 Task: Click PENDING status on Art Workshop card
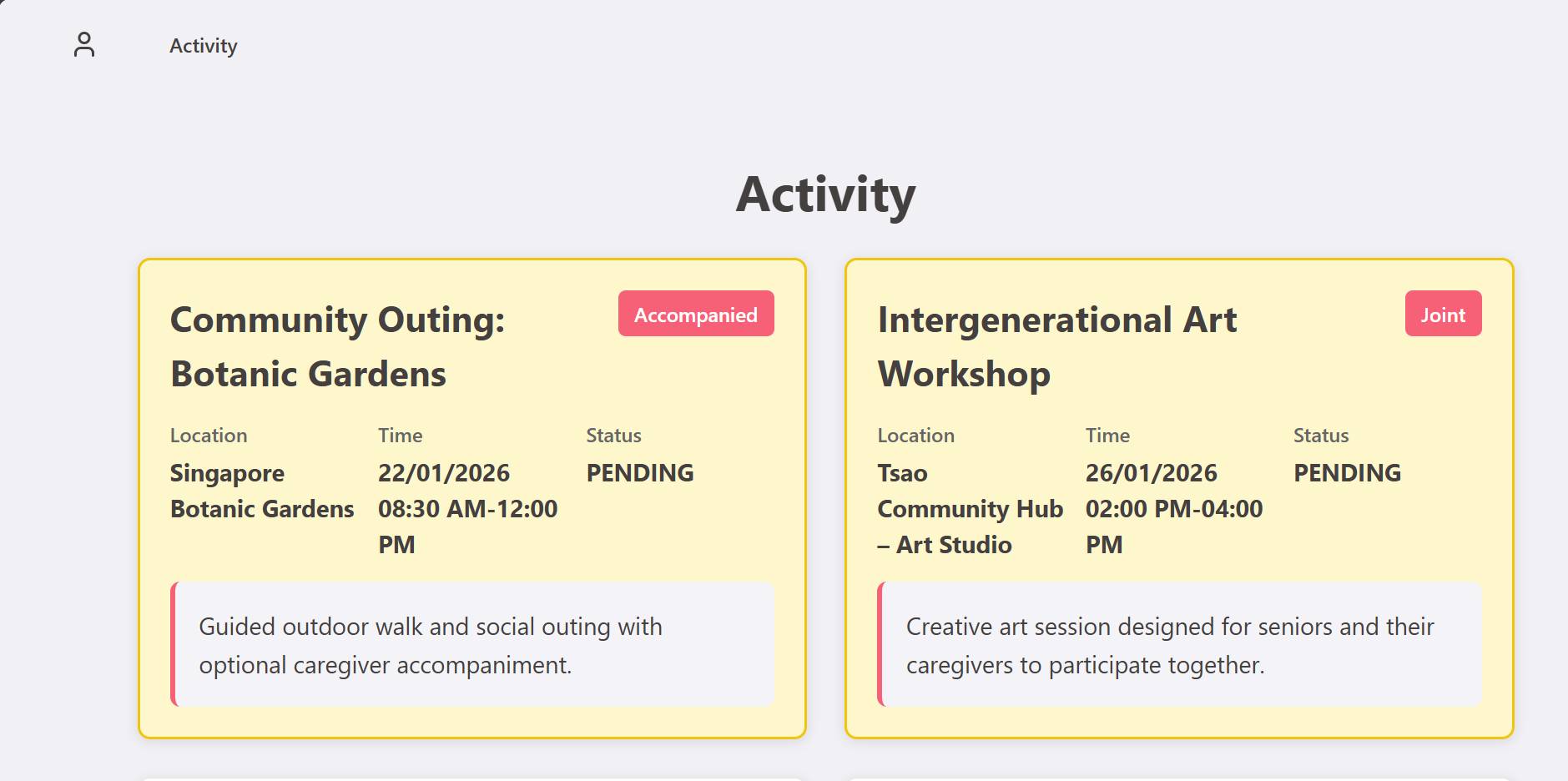pos(1346,473)
